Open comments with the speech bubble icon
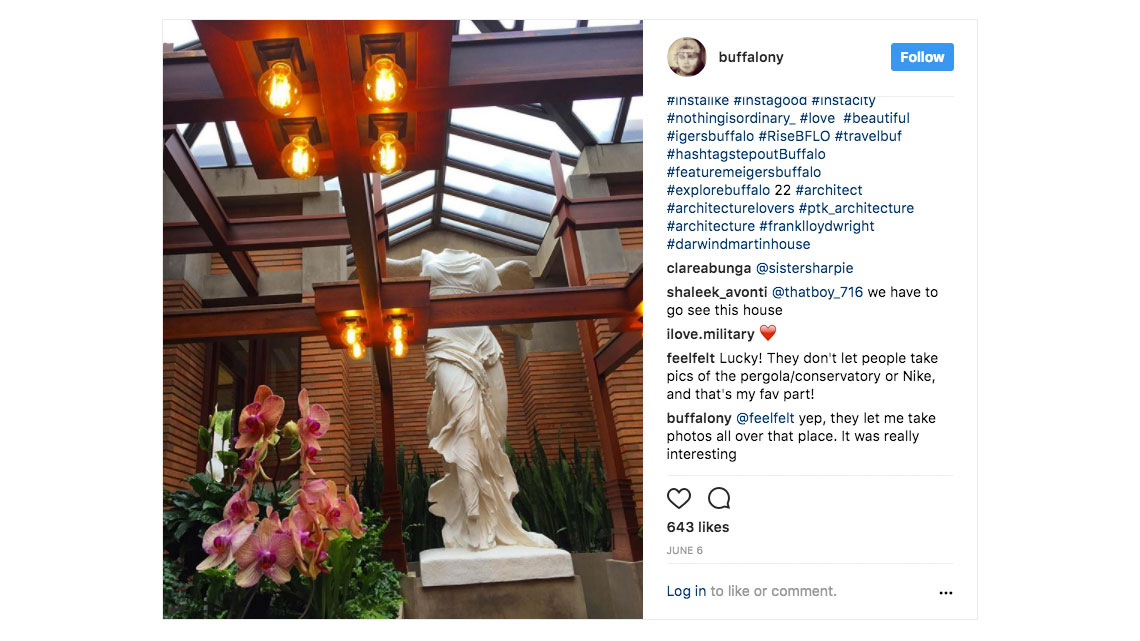The height and width of the screenshot is (641, 1140). pyautogui.click(x=719, y=499)
